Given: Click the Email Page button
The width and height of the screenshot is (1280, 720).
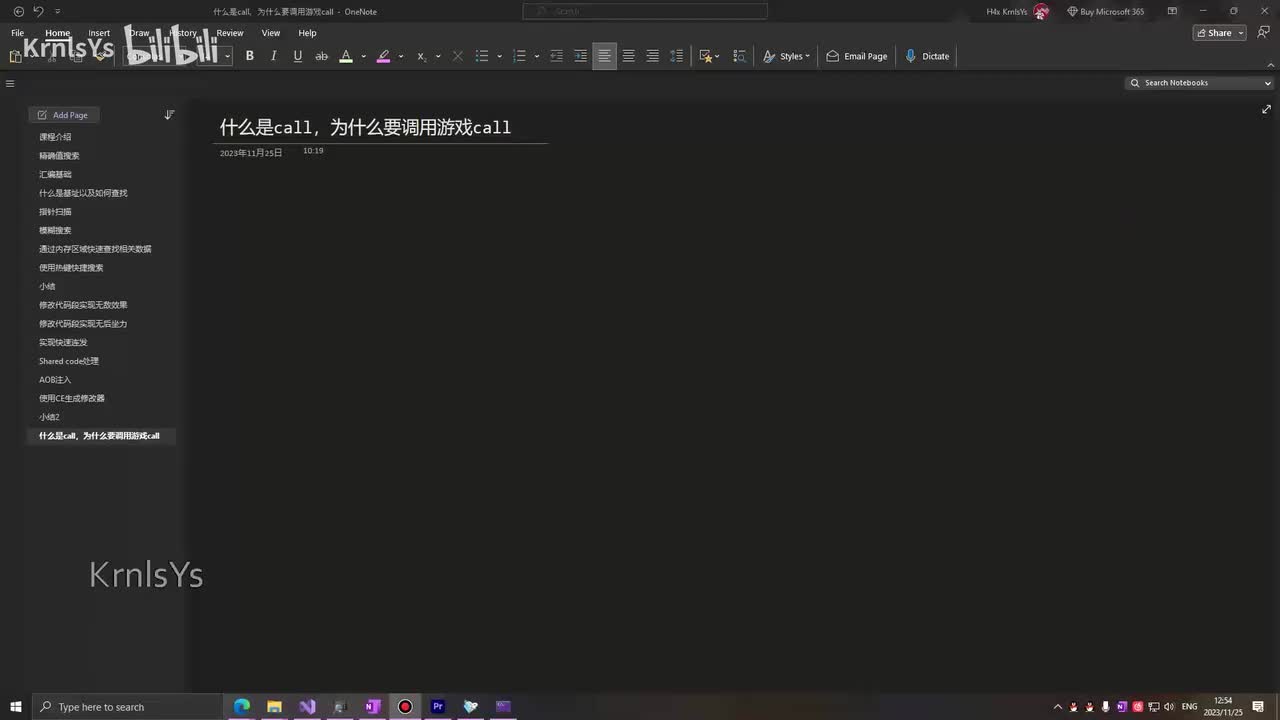Looking at the screenshot, I should pyautogui.click(x=857, y=56).
